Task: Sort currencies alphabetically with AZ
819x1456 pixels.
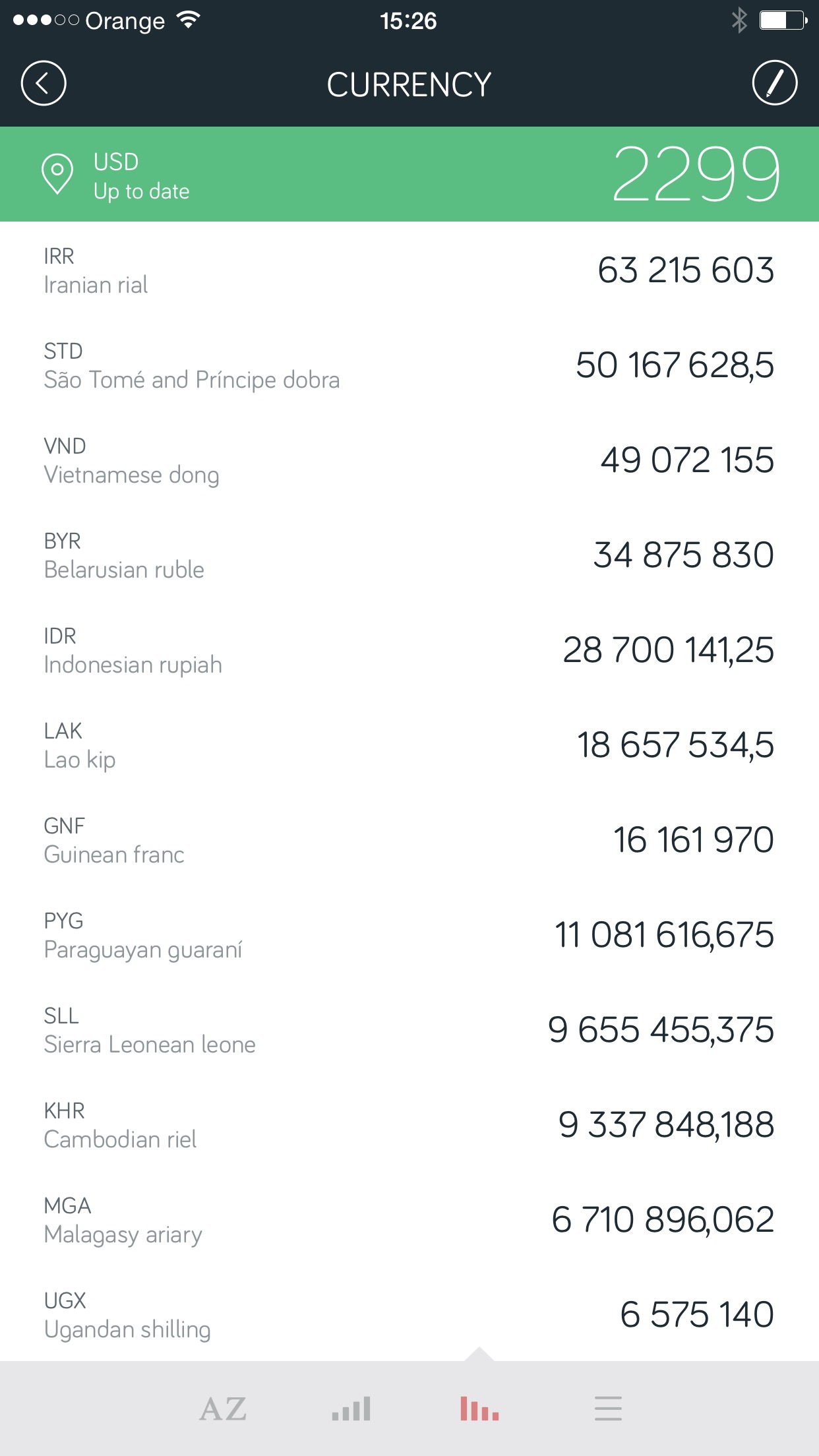Action: 223,1409
